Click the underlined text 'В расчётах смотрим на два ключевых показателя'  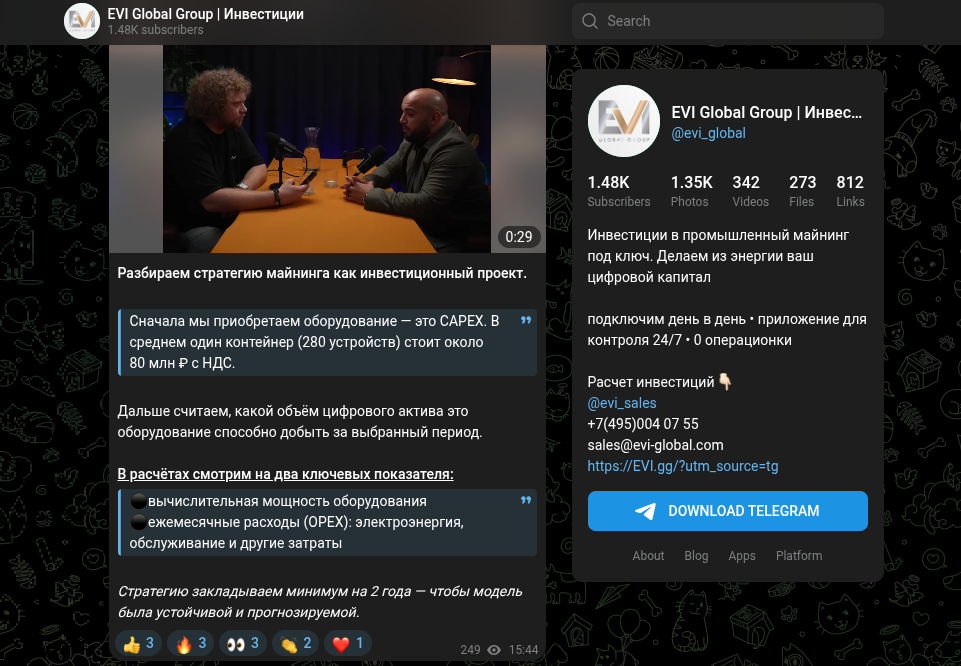(x=285, y=474)
